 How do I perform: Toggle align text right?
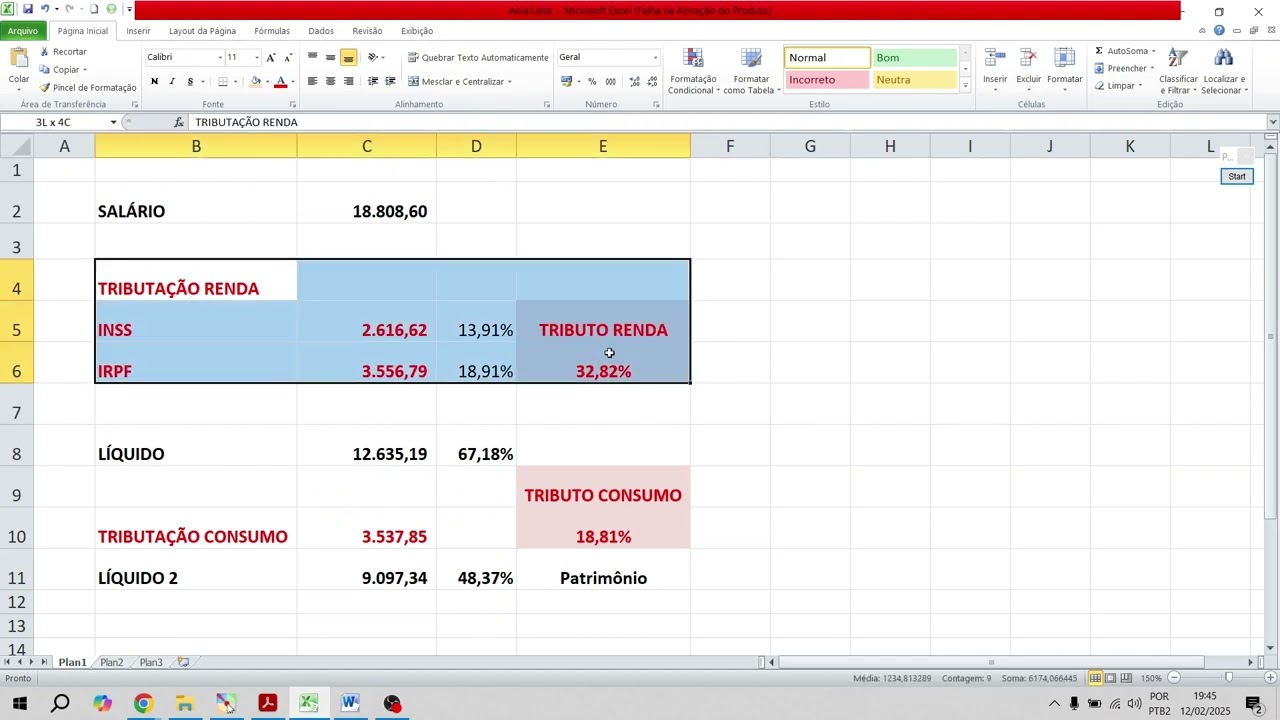tap(348, 81)
